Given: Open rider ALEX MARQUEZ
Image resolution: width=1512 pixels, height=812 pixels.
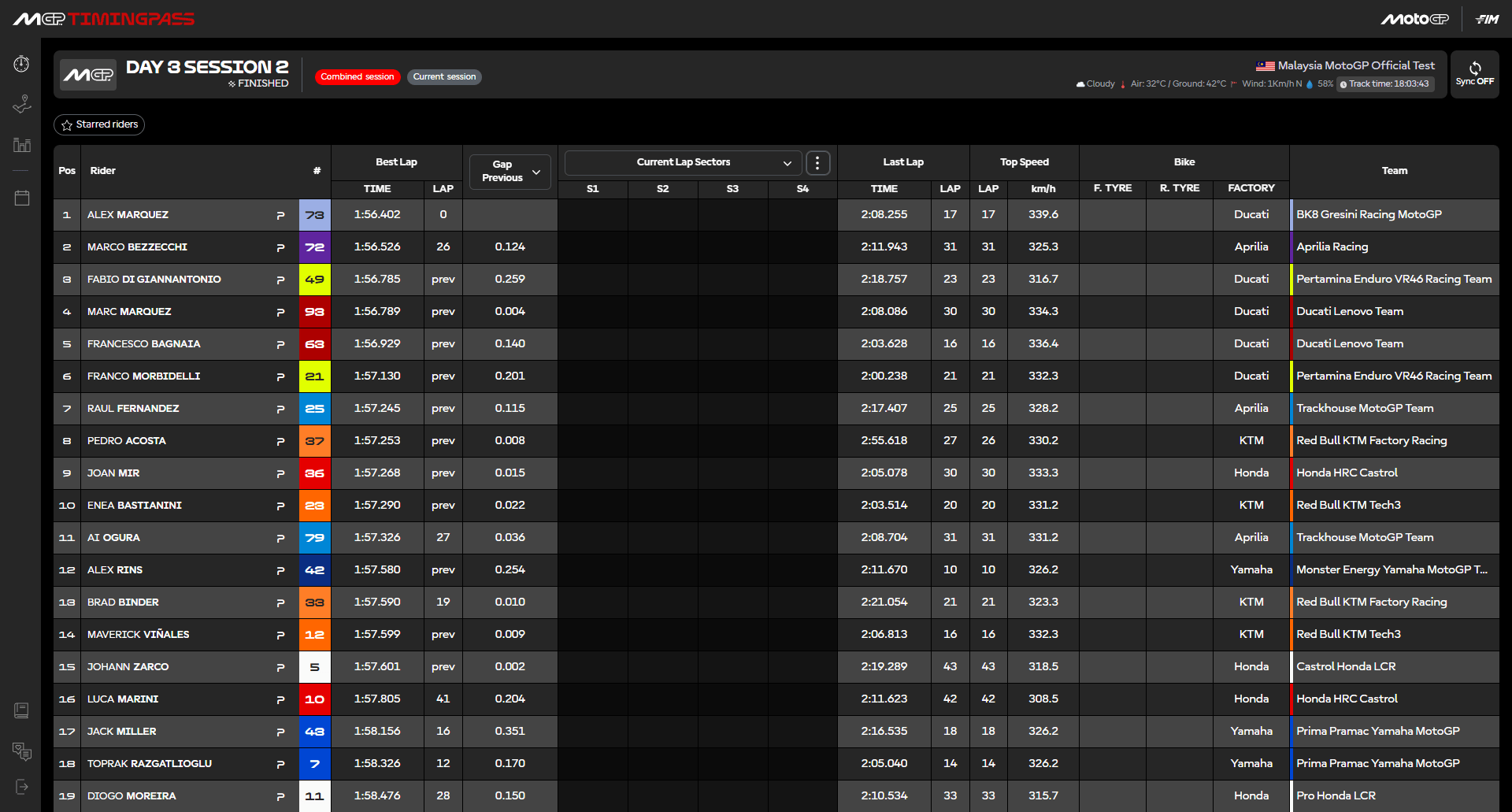Looking at the screenshot, I should [x=128, y=215].
